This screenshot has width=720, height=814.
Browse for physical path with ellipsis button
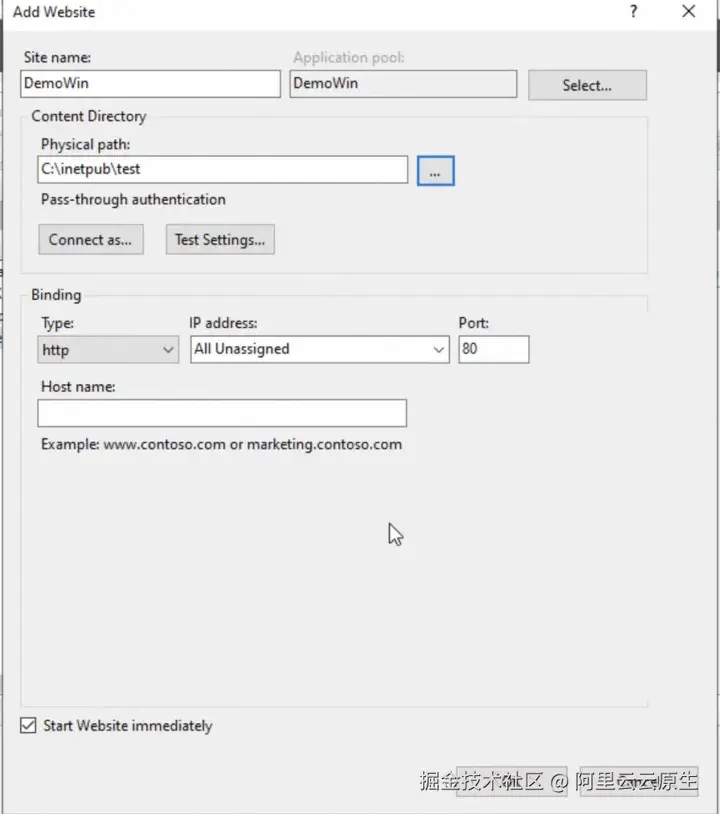436,170
